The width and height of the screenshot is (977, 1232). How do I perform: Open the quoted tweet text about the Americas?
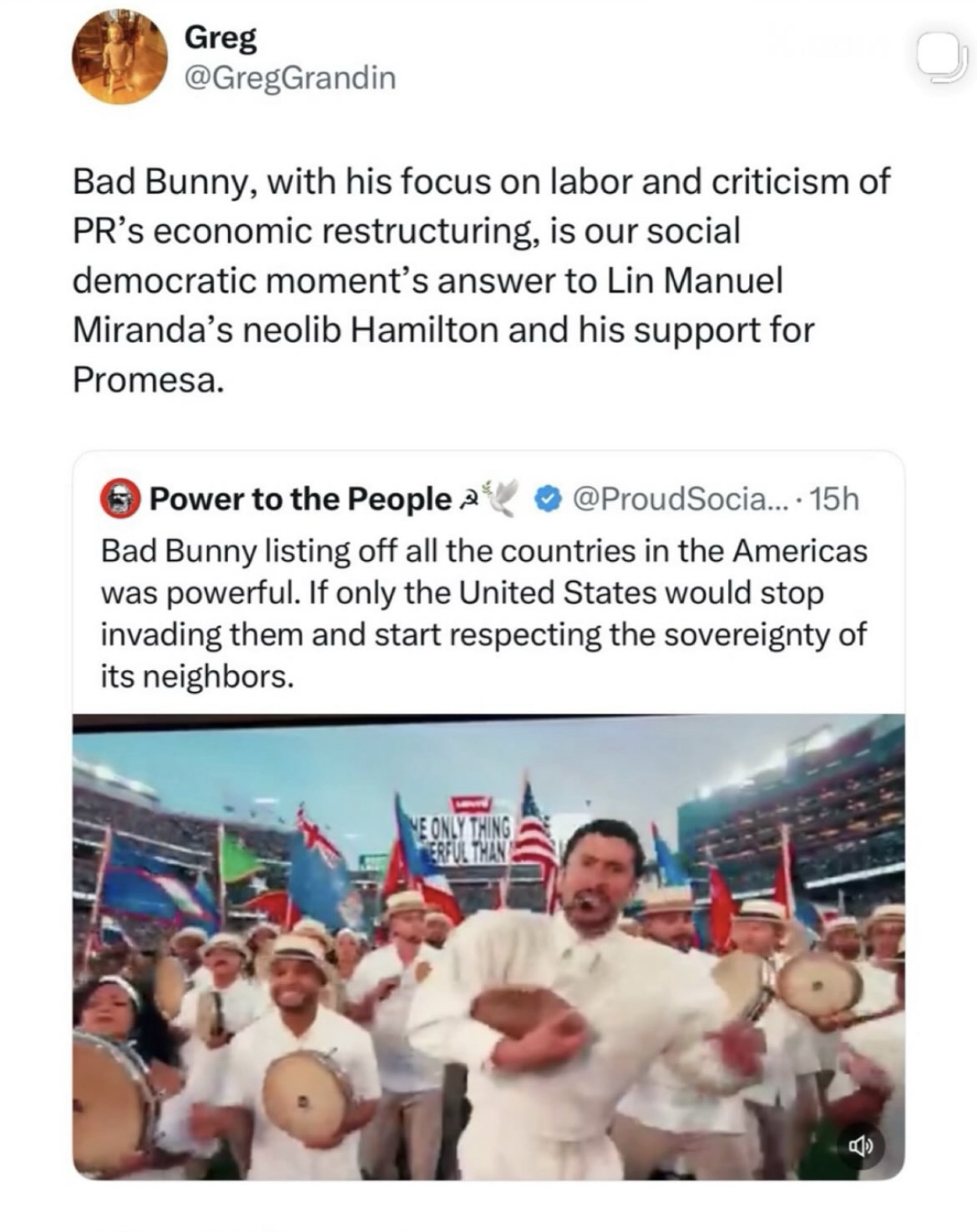[484, 613]
